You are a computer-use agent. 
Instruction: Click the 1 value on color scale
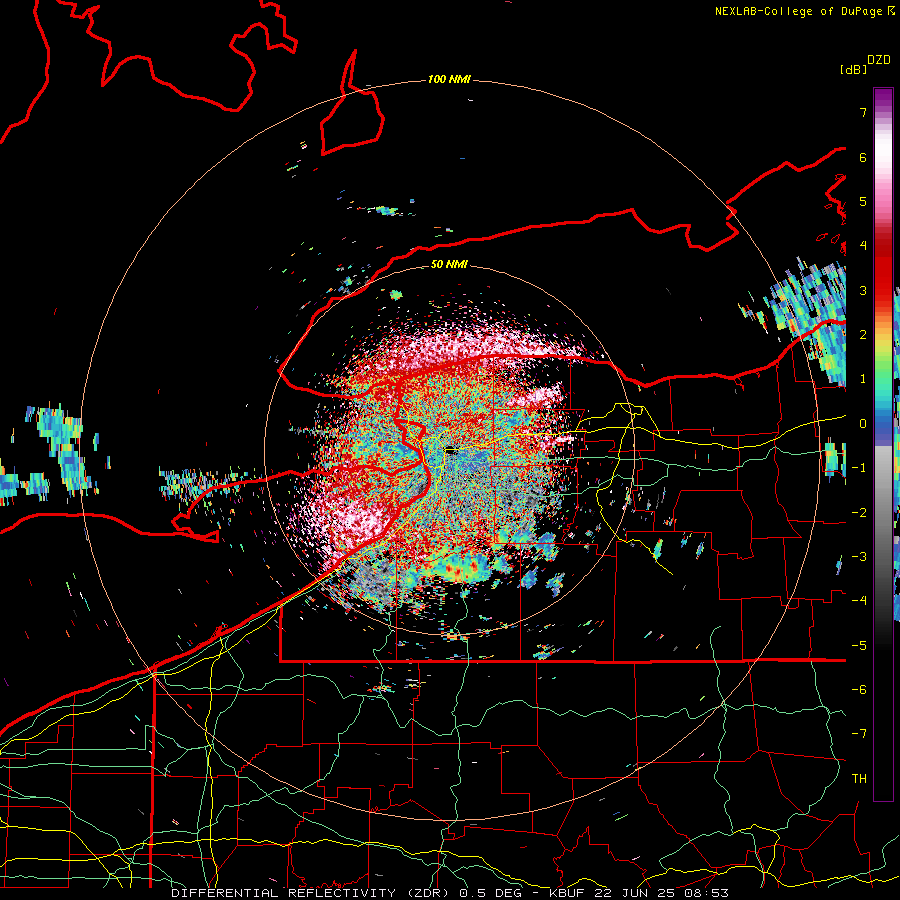[x=863, y=379]
